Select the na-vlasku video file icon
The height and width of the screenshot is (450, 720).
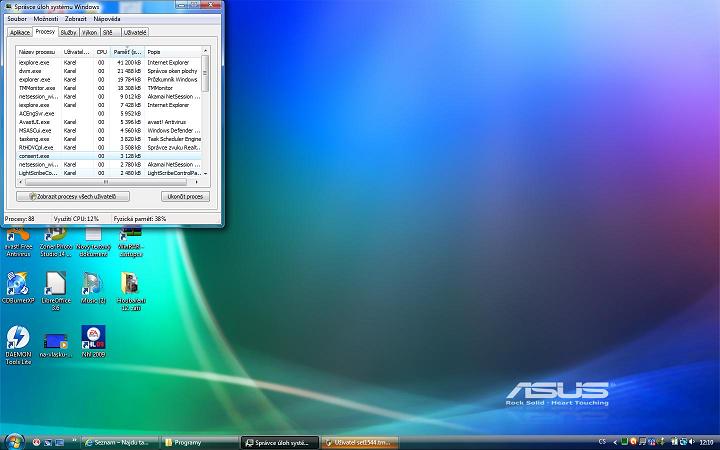click(56, 345)
